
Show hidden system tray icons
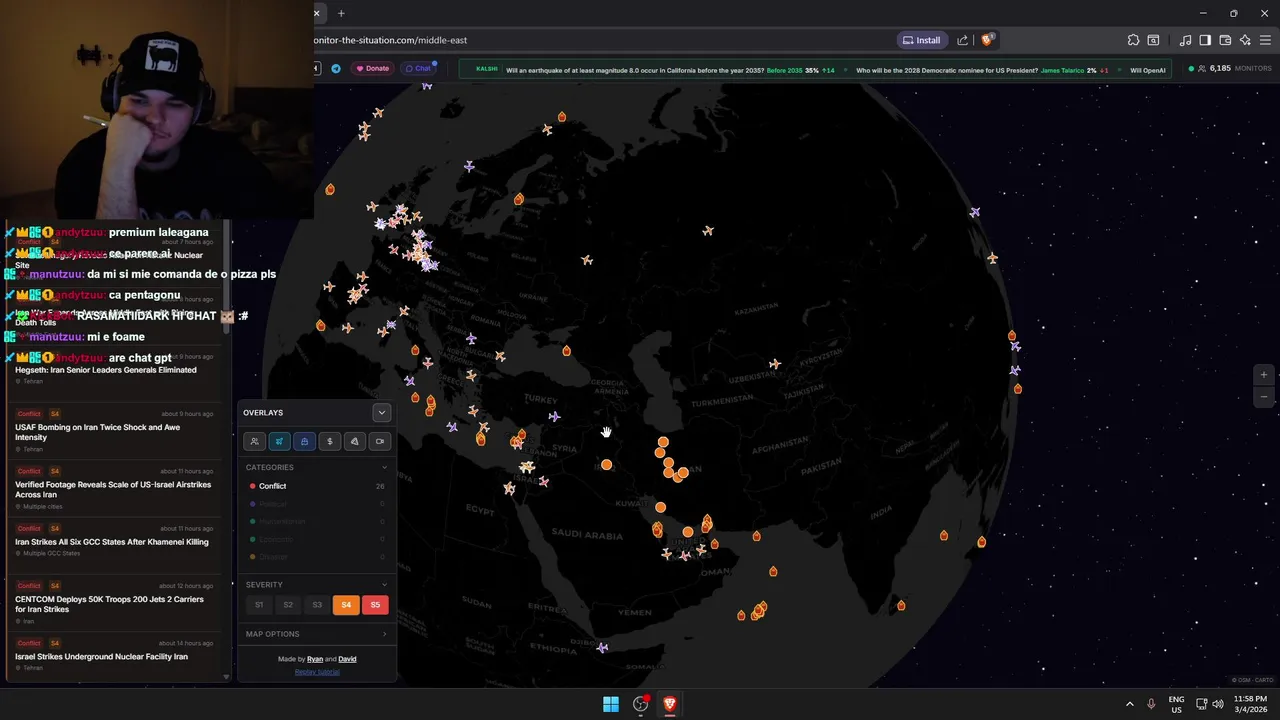1130,704
